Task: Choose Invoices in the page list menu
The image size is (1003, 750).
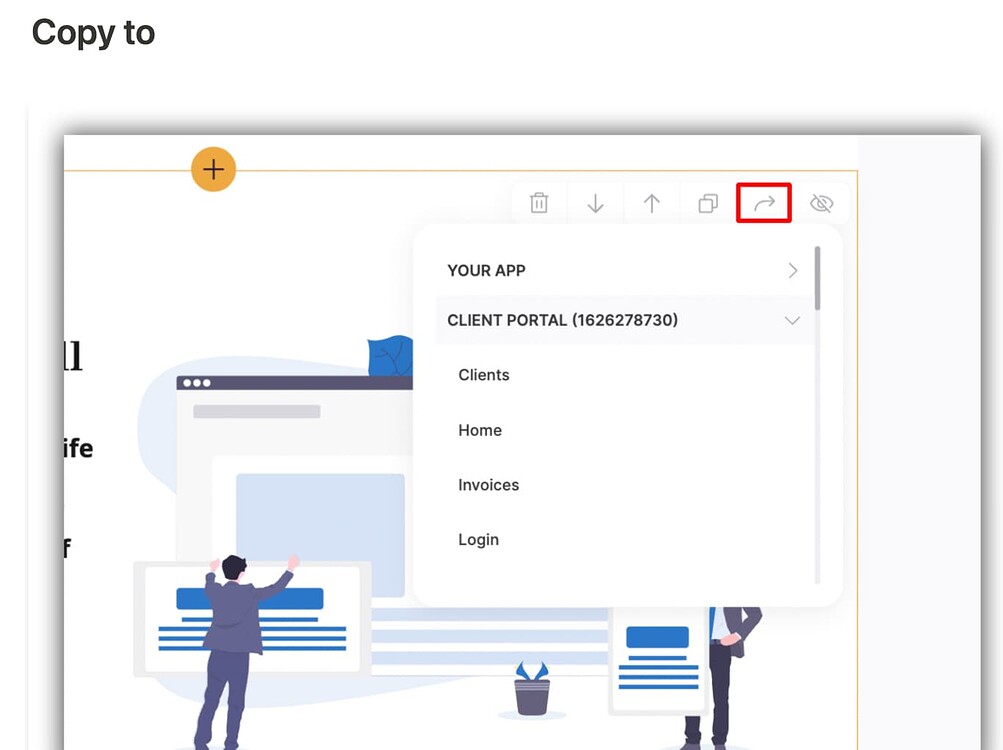Action: click(x=488, y=484)
